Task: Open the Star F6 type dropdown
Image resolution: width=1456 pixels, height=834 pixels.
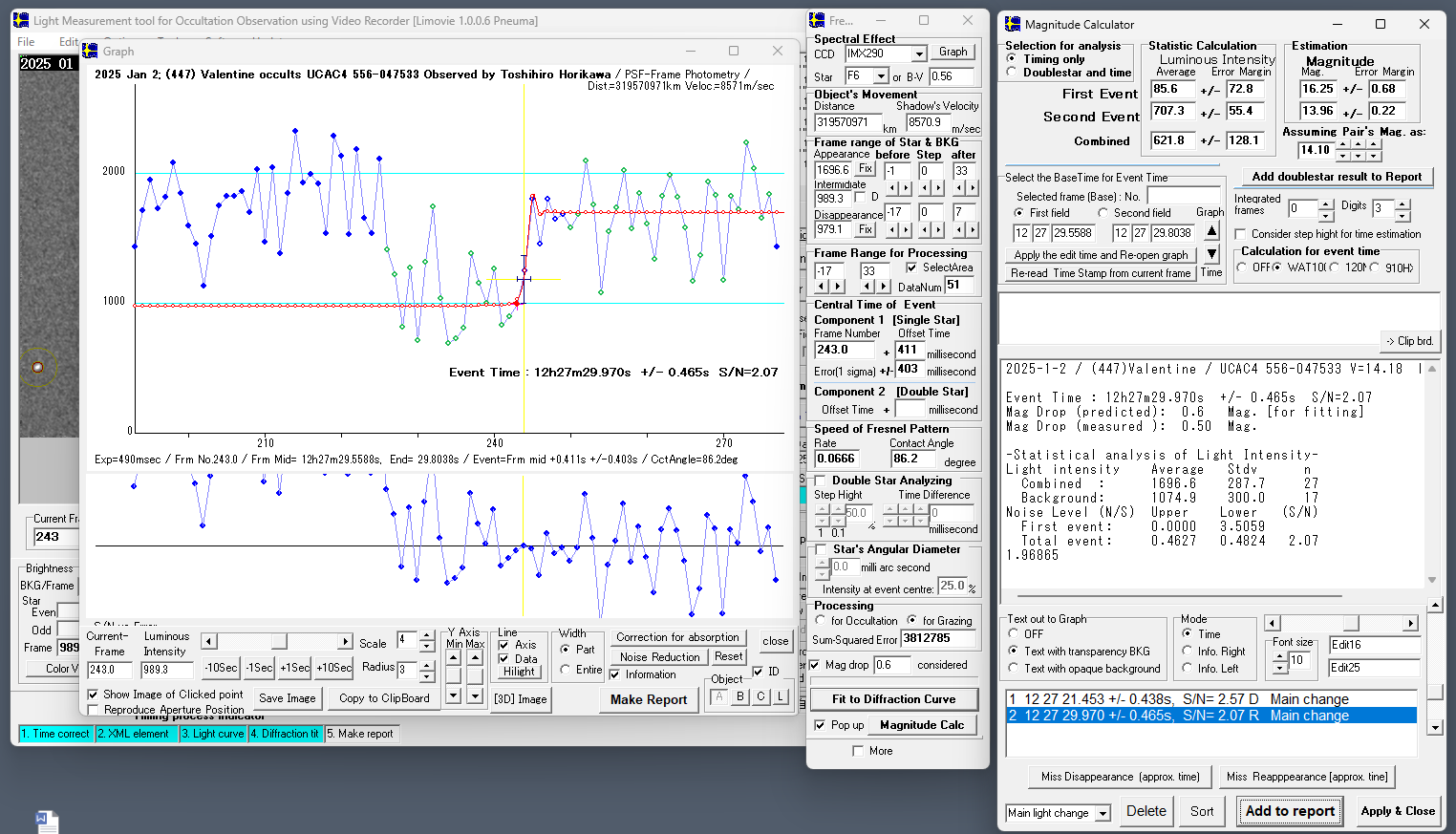Action: point(882,76)
